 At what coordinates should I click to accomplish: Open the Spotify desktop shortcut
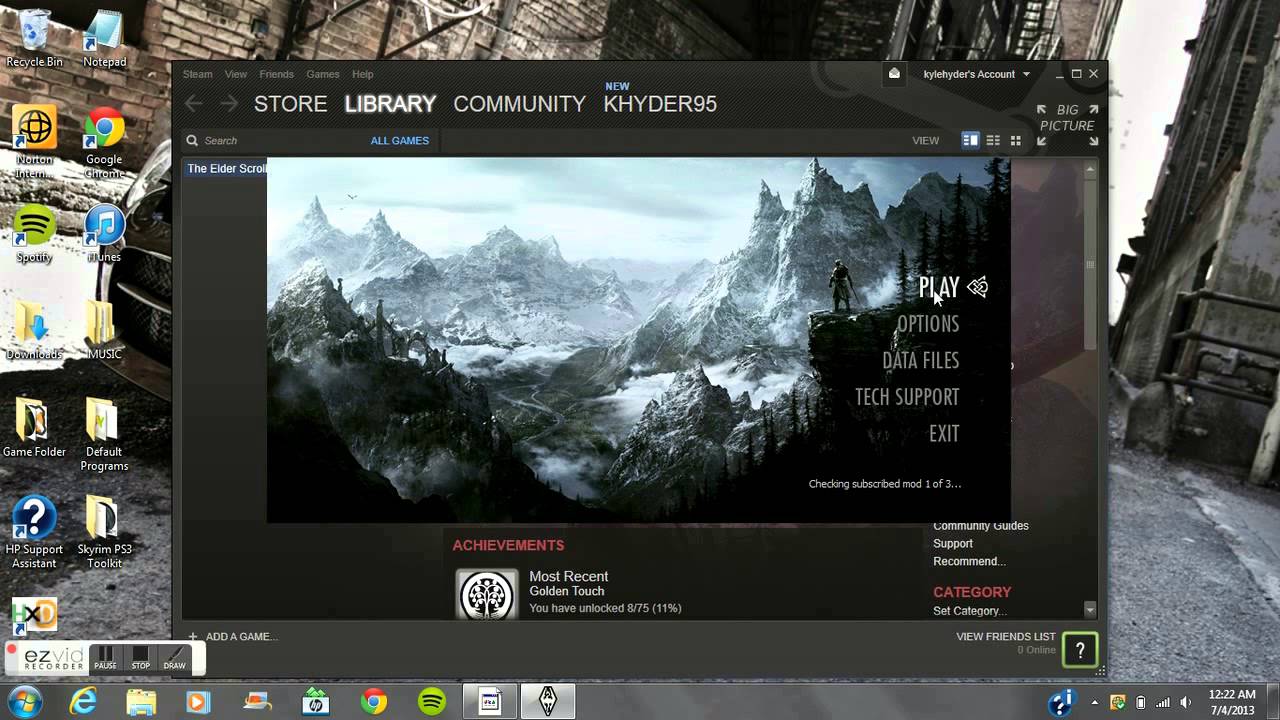tap(35, 234)
